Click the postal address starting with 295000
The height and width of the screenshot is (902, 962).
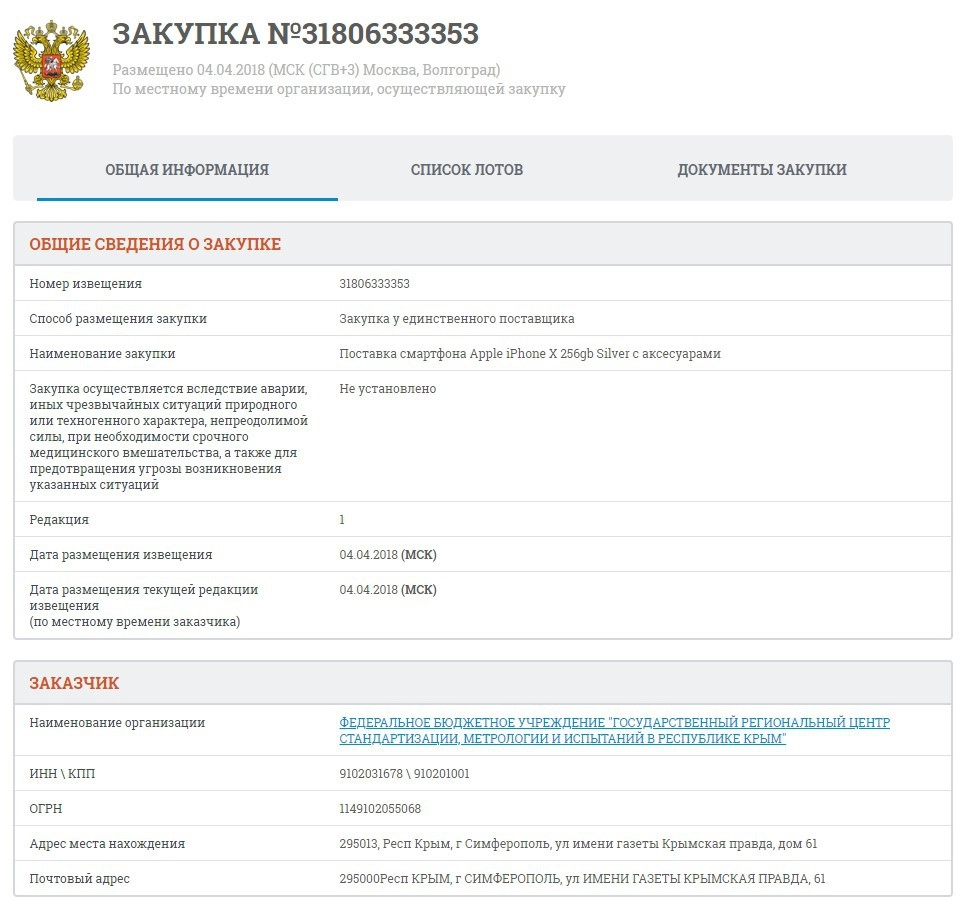point(582,879)
